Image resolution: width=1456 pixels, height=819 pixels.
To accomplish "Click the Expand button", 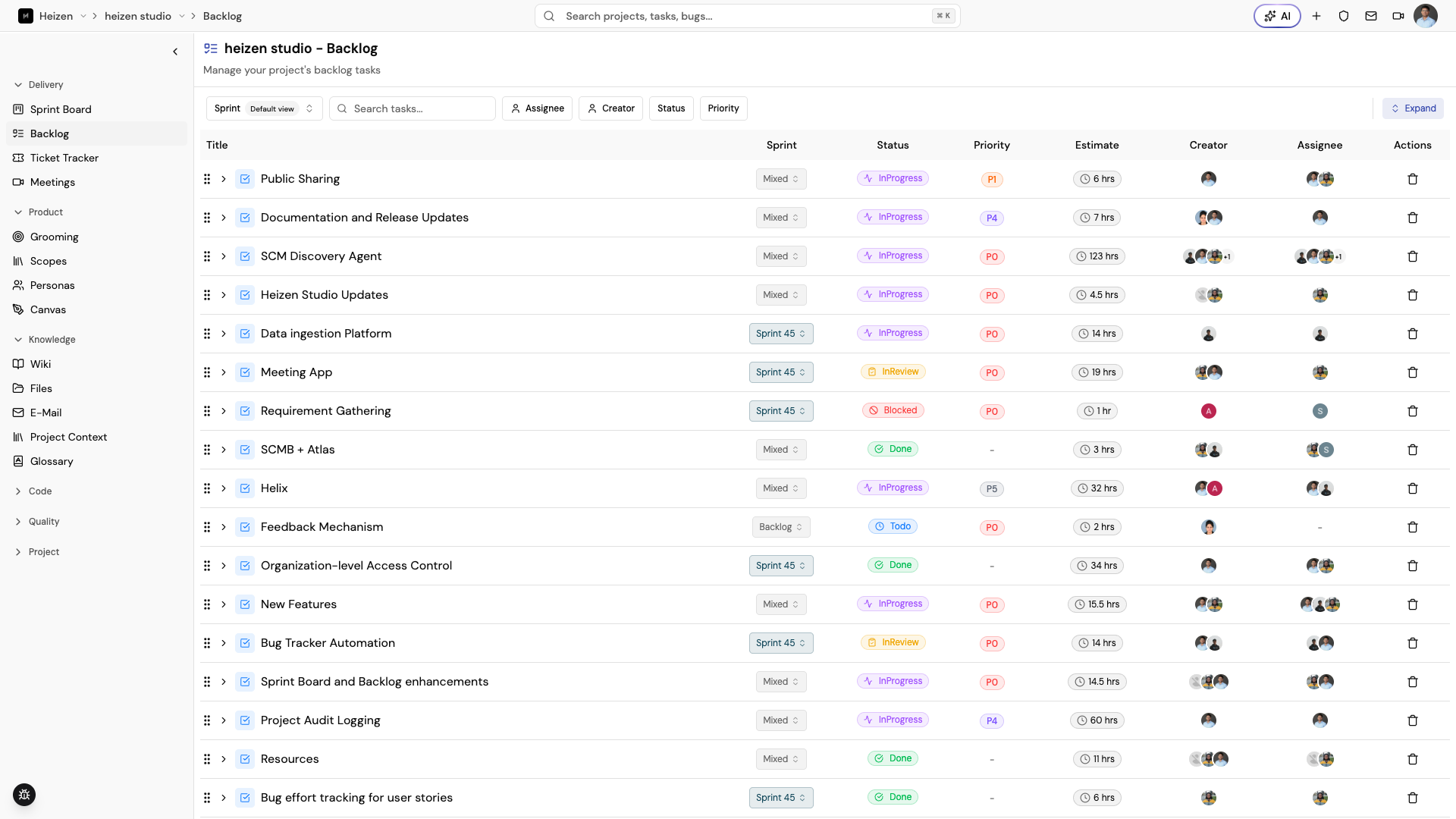I will [1413, 108].
